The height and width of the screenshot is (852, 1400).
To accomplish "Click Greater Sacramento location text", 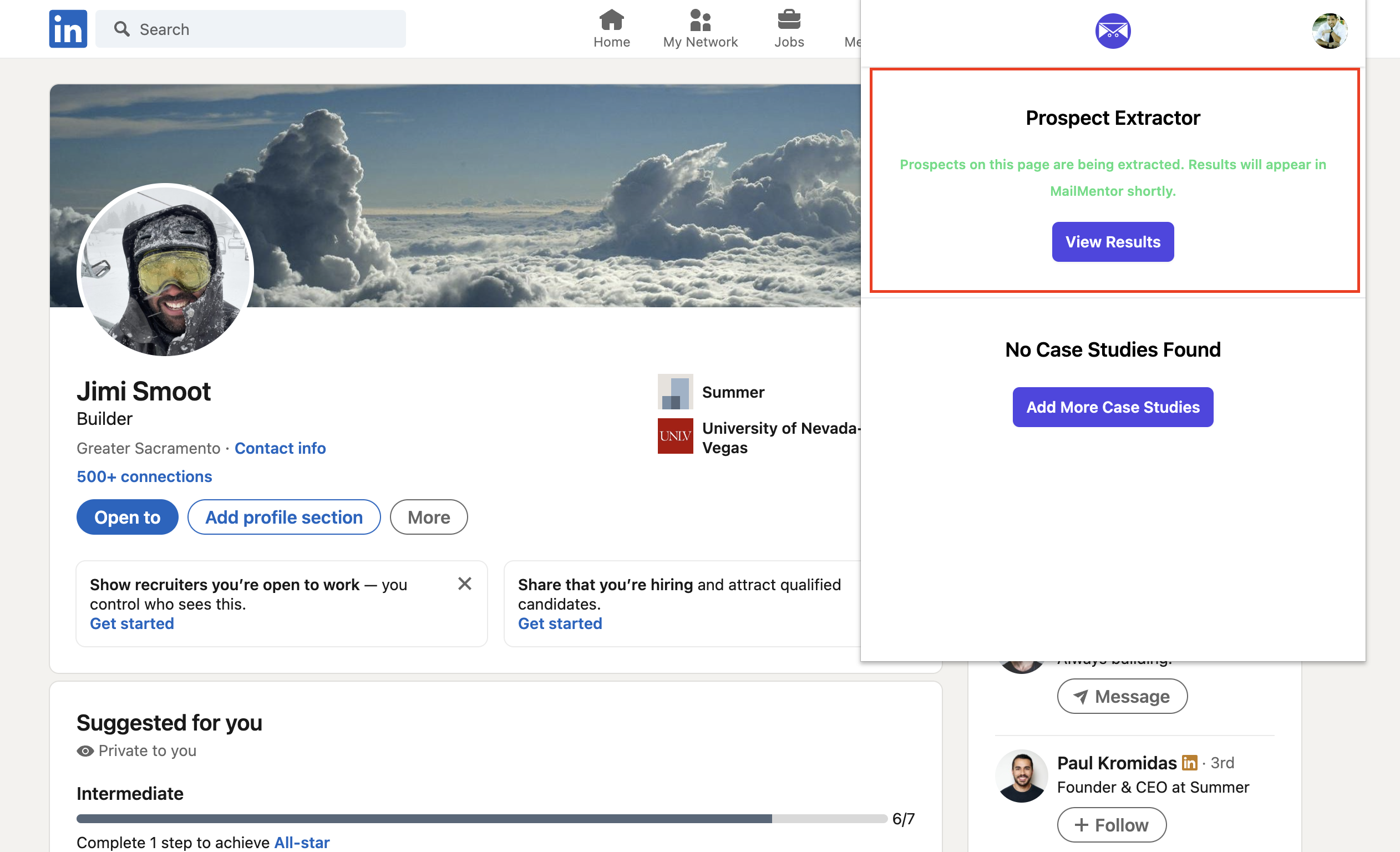I will coord(148,448).
